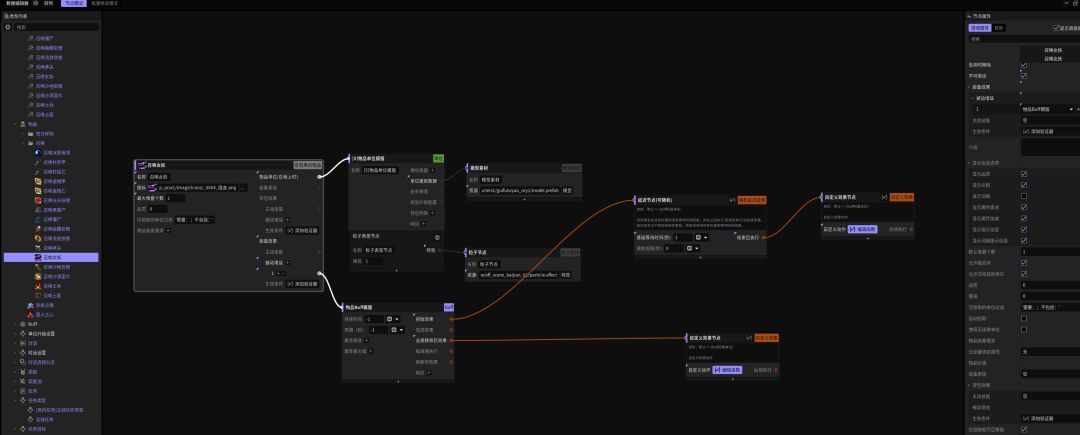1080x435 pixels.
Task: Toggle the 显示品质 checkbox
Action: (x=1024, y=174)
